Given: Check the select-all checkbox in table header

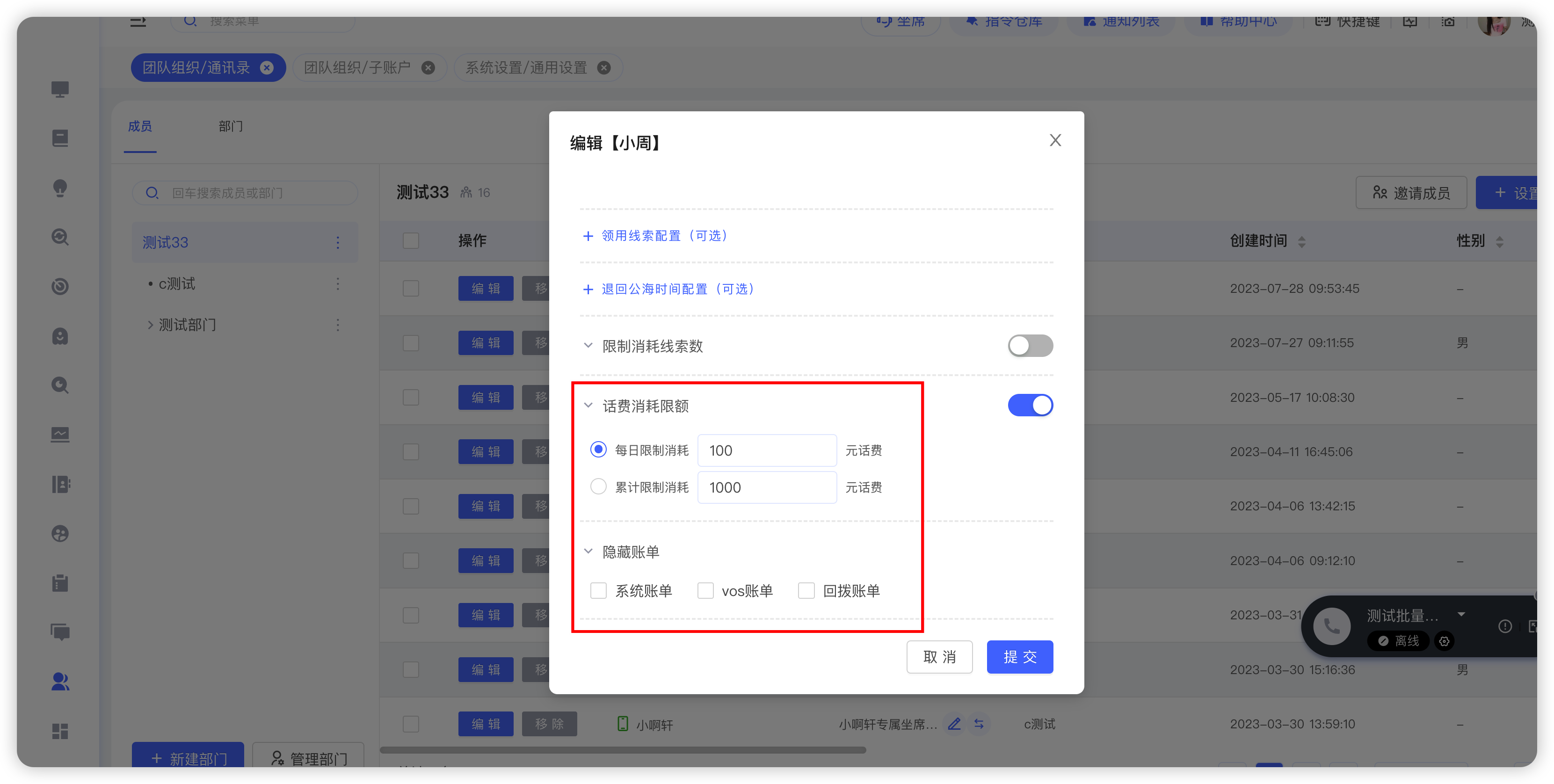Looking at the screenshot, I should click(411, 240).
